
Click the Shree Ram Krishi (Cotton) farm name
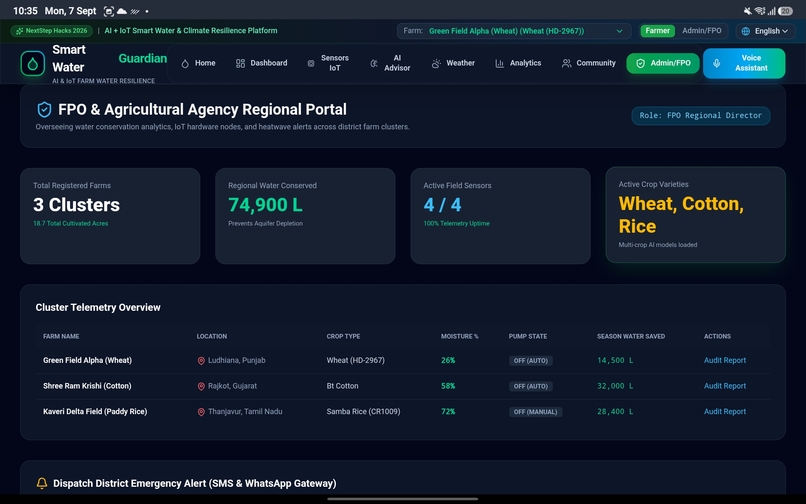(x=87, y=386)
